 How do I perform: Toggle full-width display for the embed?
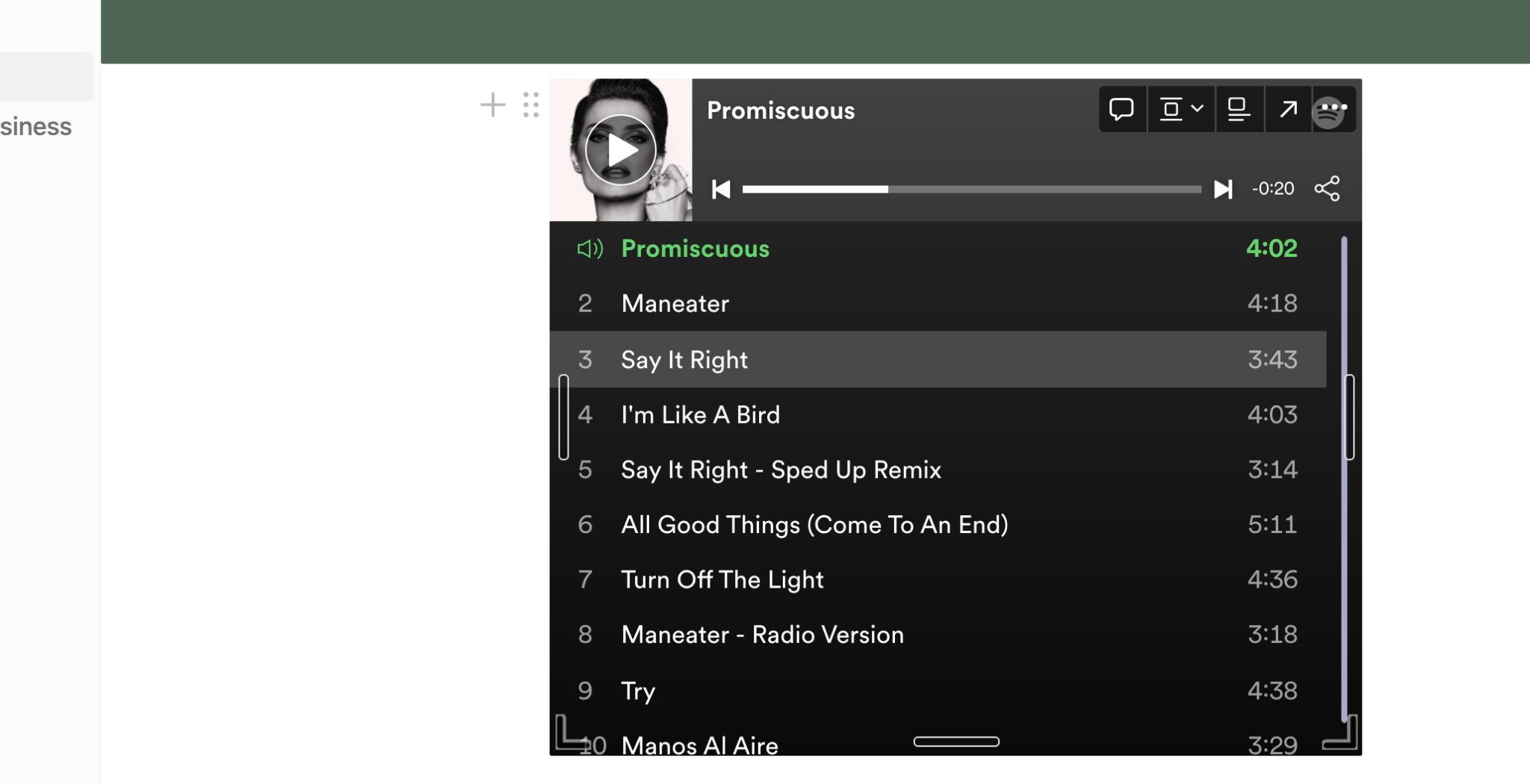coord(1239,109)
